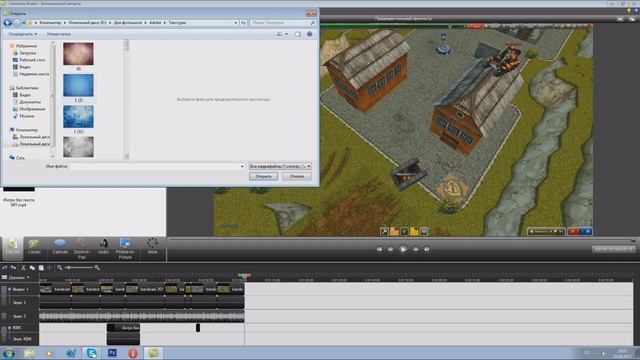640x360 pixels.
Task: Click Adobe folder in breadcrumb path
Action: tap(155, 23)
